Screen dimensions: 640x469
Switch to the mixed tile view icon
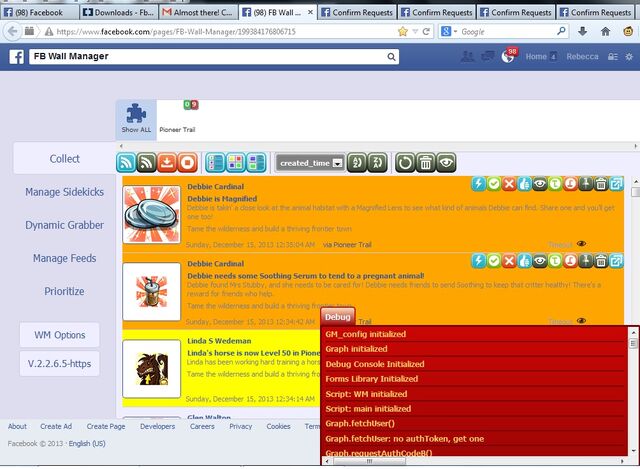[256, 163]
